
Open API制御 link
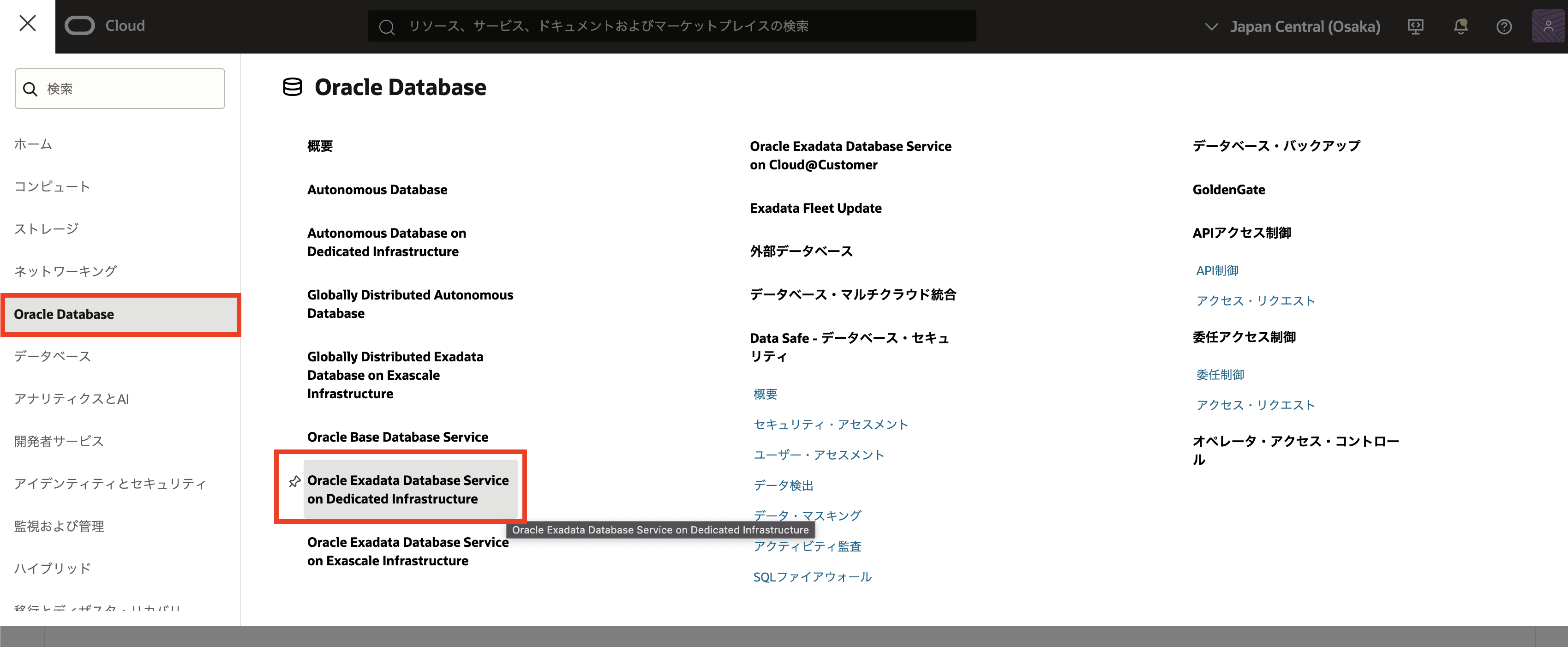pos(1217,270)
